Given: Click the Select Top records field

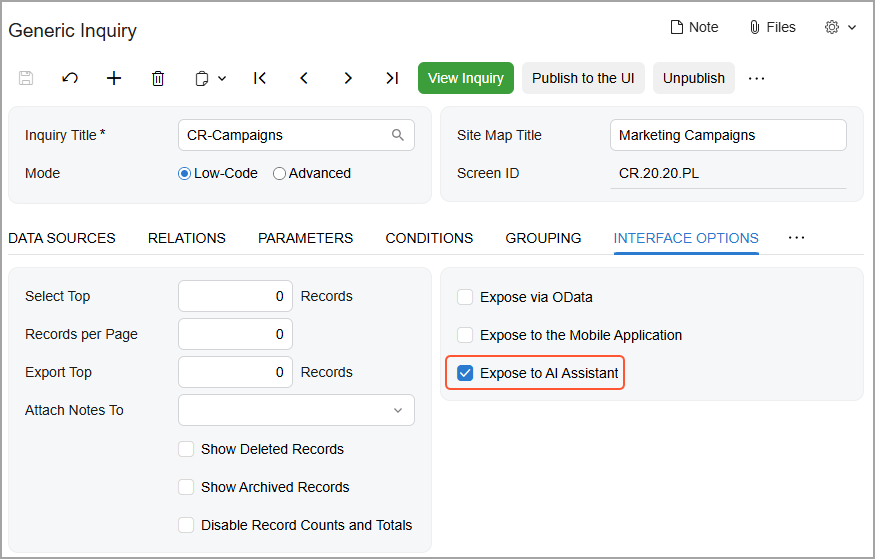Looking at the screenshot, I should tap(235, 296).
